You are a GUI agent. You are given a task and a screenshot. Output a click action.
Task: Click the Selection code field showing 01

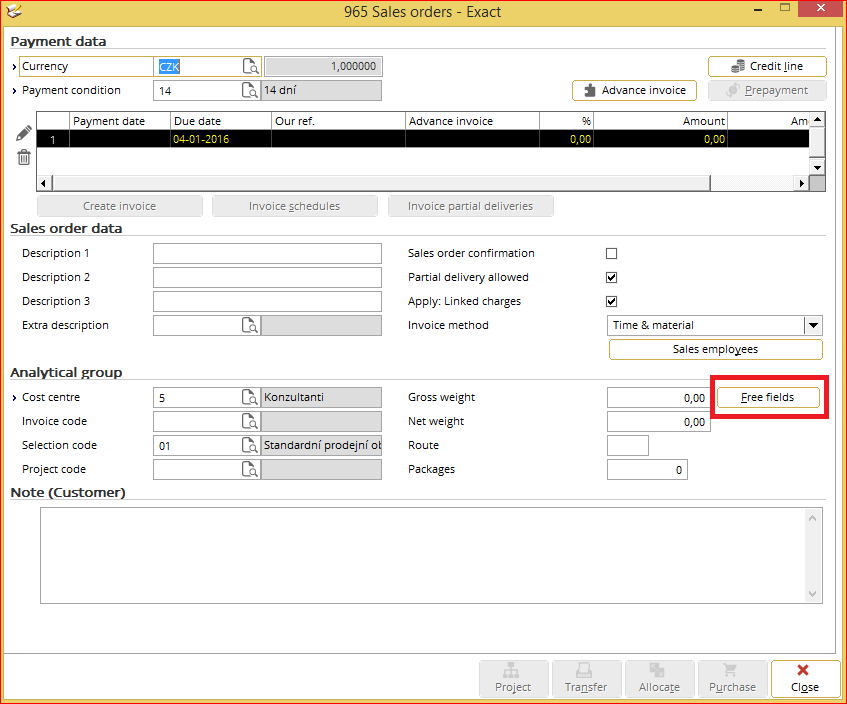pyautogui.click(x=198, y=445)
